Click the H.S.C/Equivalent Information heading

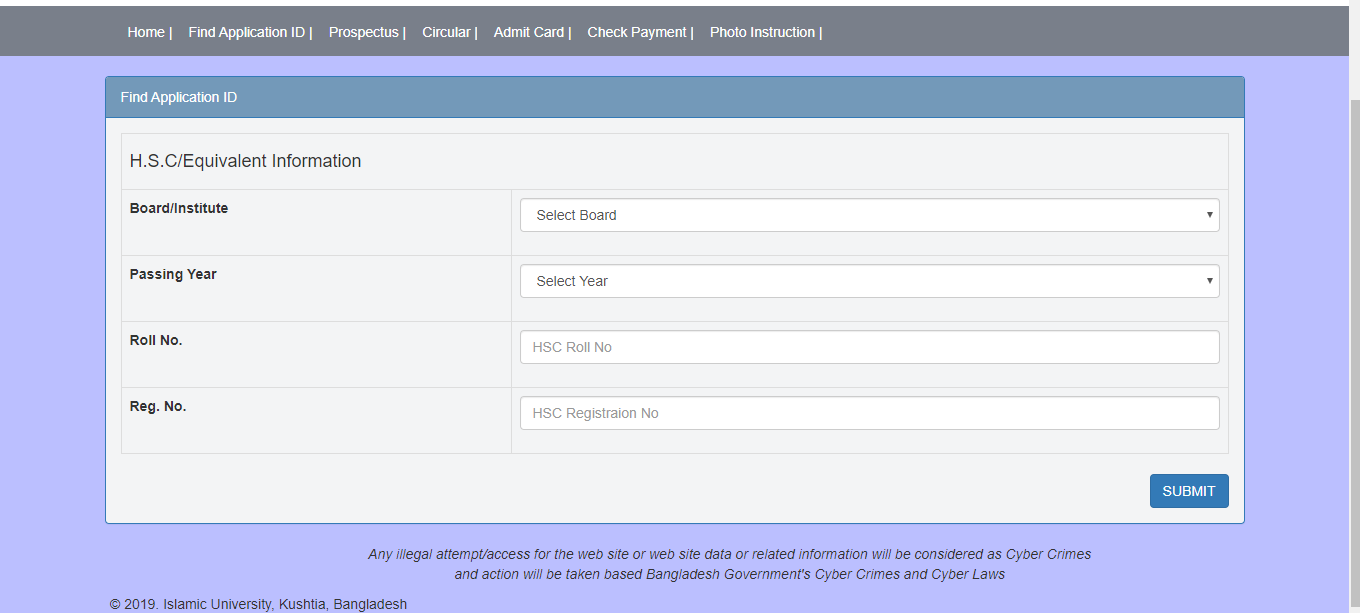pos(245,161)
